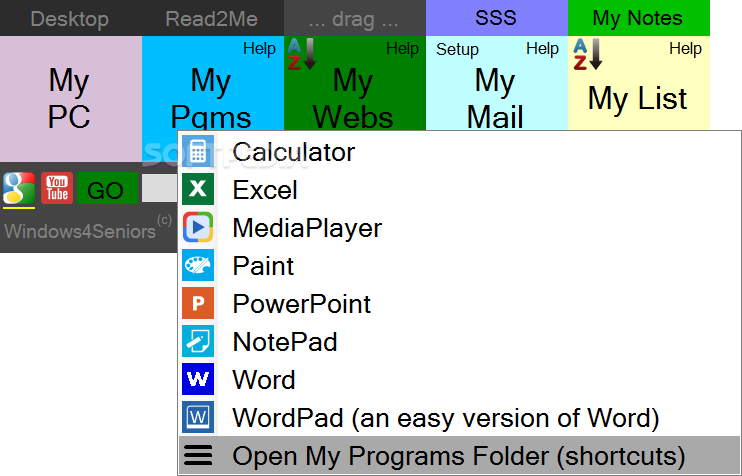The height and width of the screenshot is (476, 742).
Task: Click the WordPad icon
Action: [x=198, y=417]
